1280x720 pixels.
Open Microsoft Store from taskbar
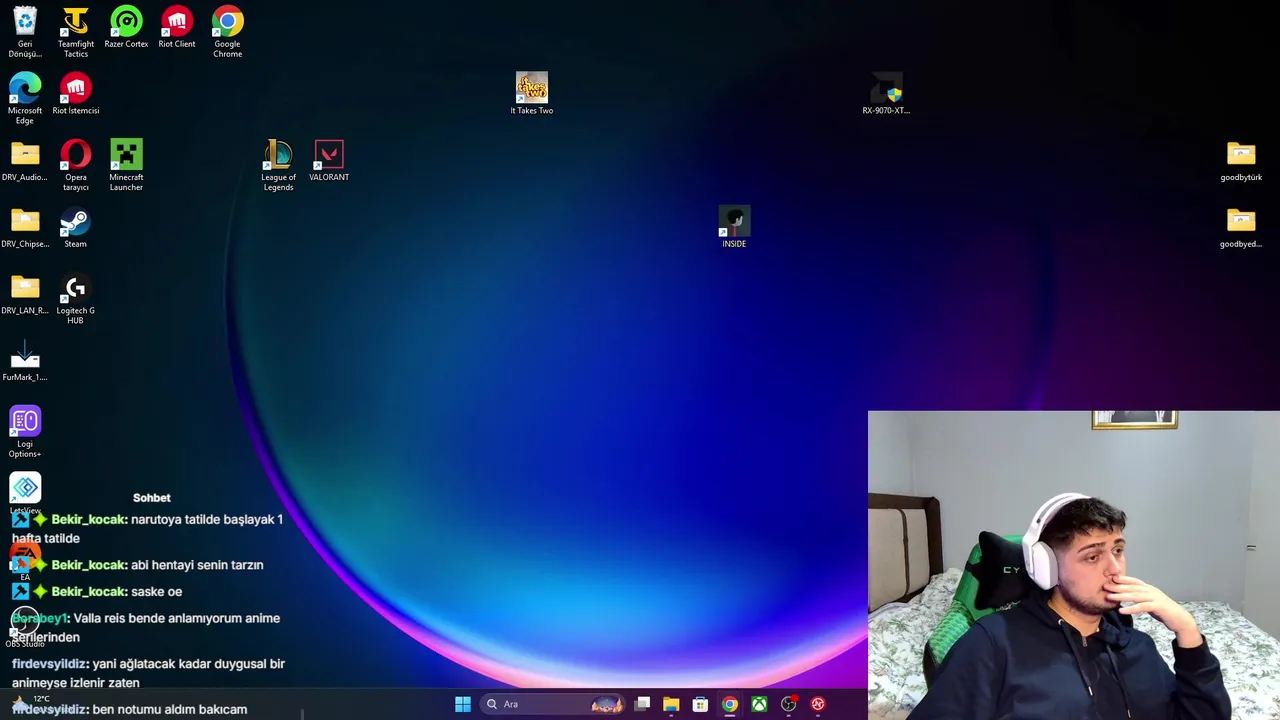(x=700, y=704)
